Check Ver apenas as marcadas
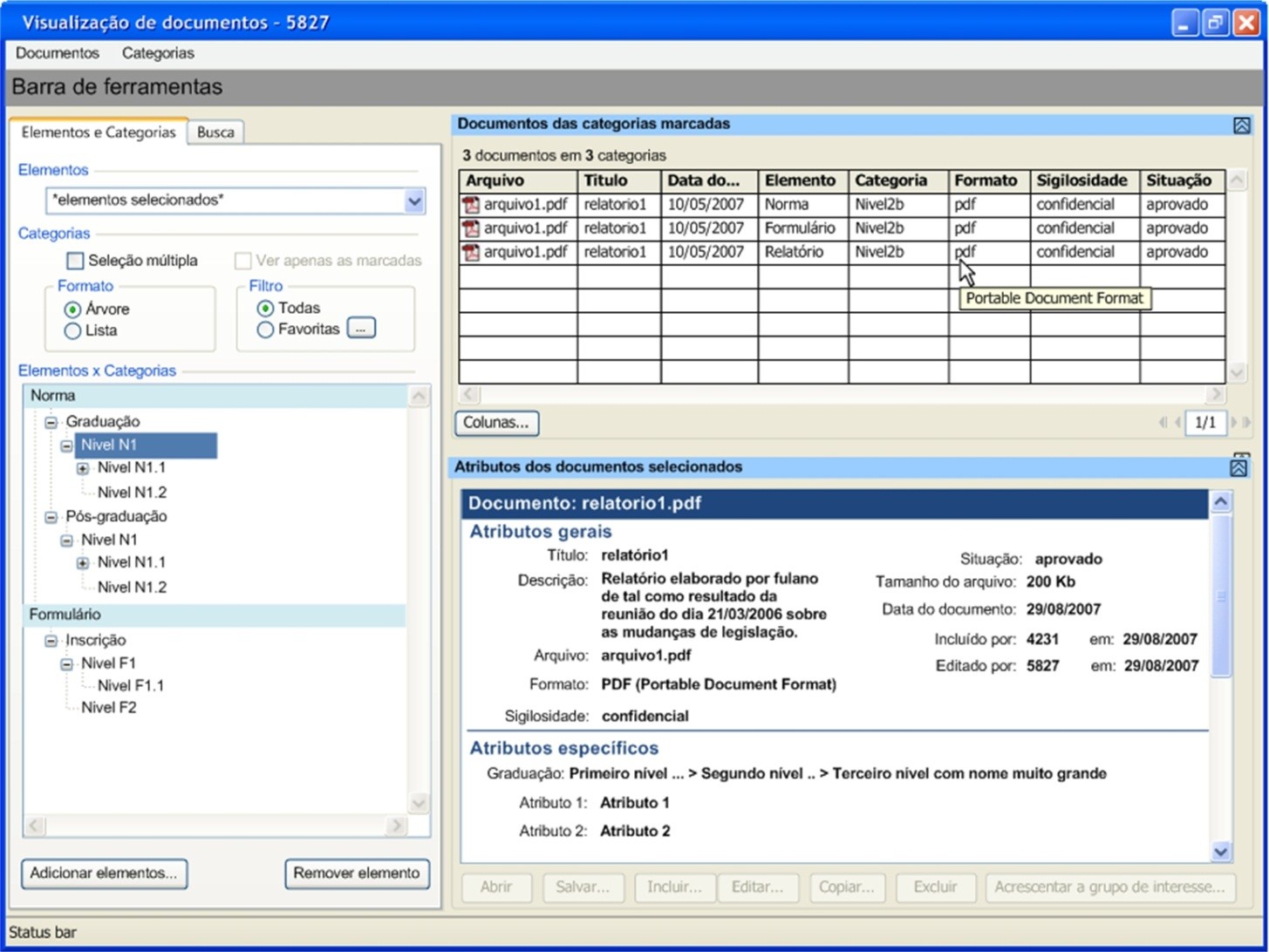Viewport: 1269px width, 952px height. (242, 261)
